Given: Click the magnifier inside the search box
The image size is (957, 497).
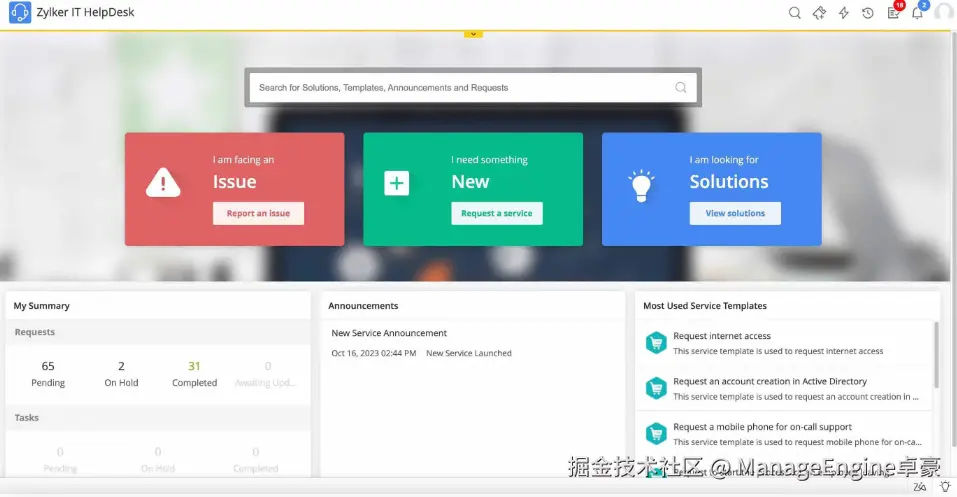Looking at the screenshot, I should [x=681, y=87].
